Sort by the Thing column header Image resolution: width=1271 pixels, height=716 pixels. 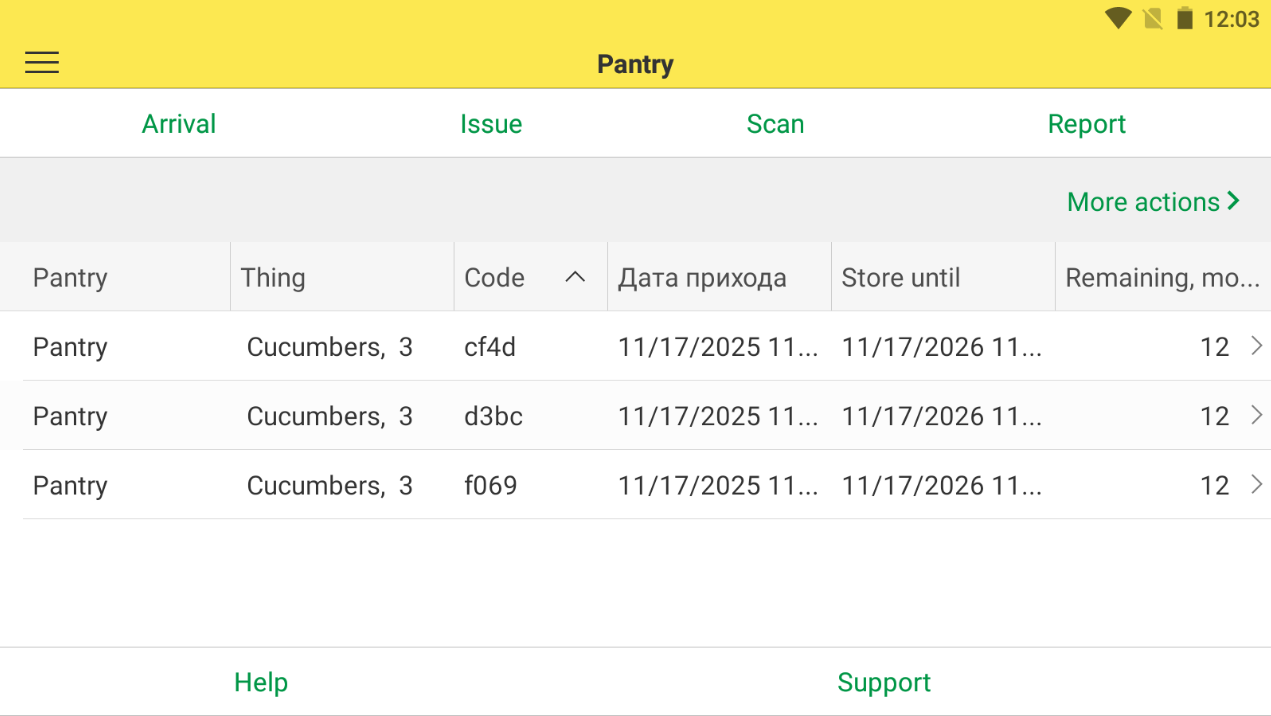click(273, 277)
